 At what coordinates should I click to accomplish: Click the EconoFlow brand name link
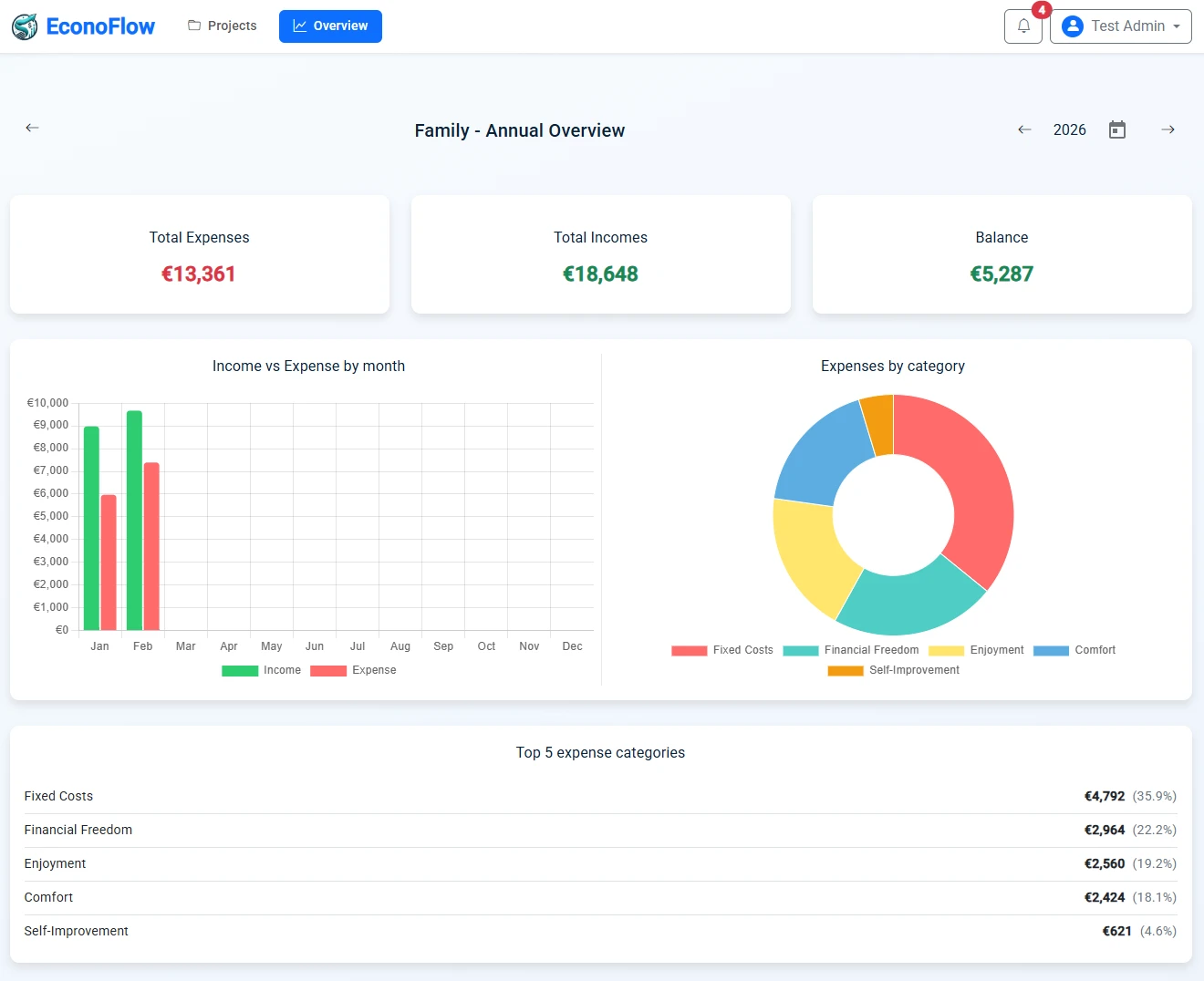click(100, 26)
